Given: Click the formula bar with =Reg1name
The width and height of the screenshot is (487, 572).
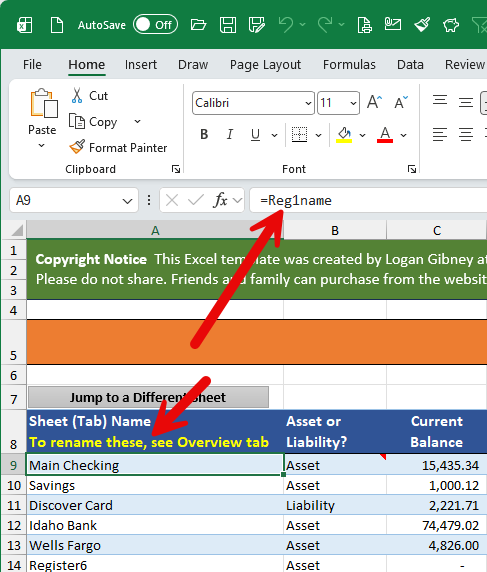Looking at the screenshot, I should pyautogui.click(x=368, y=200).
